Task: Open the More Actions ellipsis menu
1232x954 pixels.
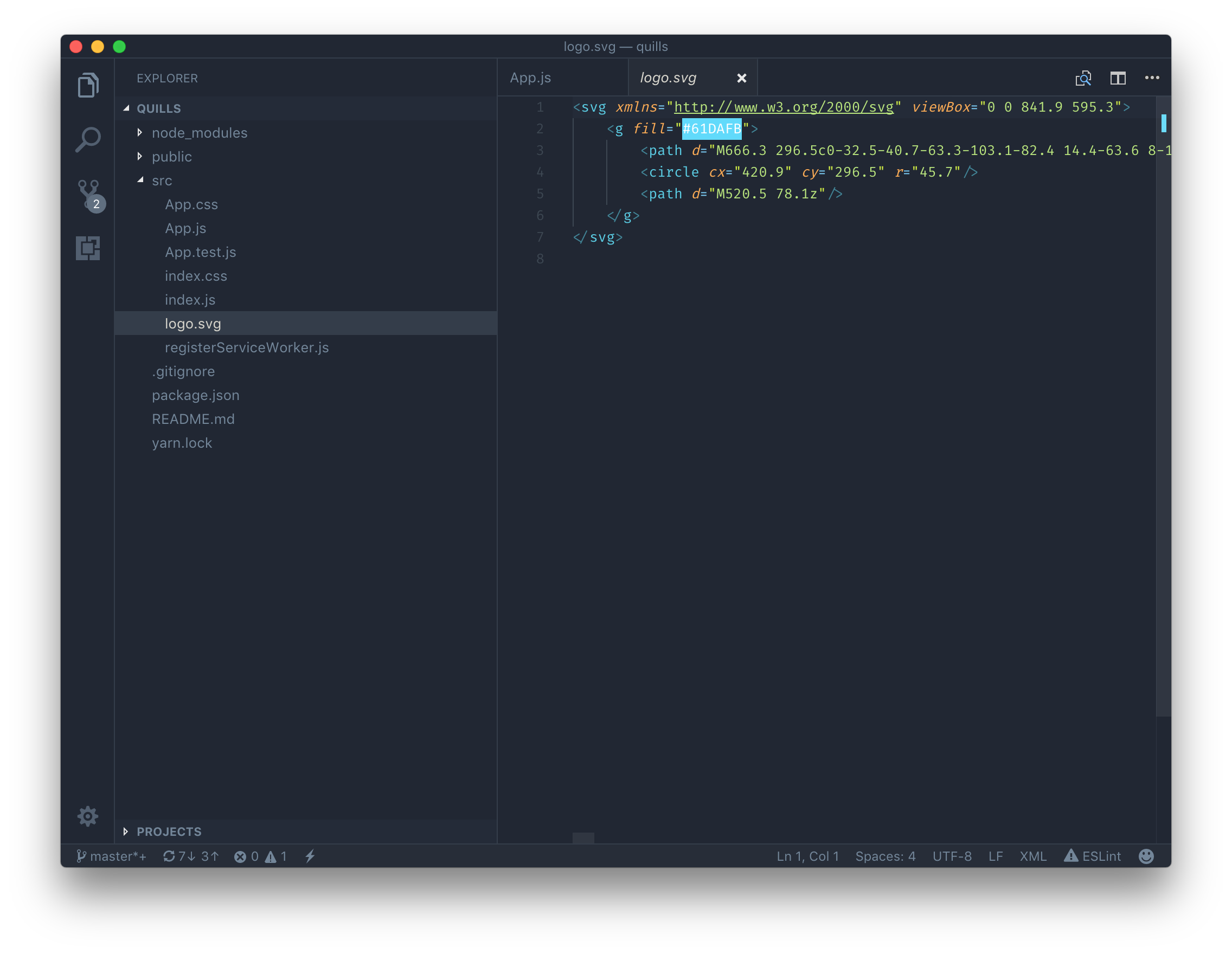Action: (1152, 78)
